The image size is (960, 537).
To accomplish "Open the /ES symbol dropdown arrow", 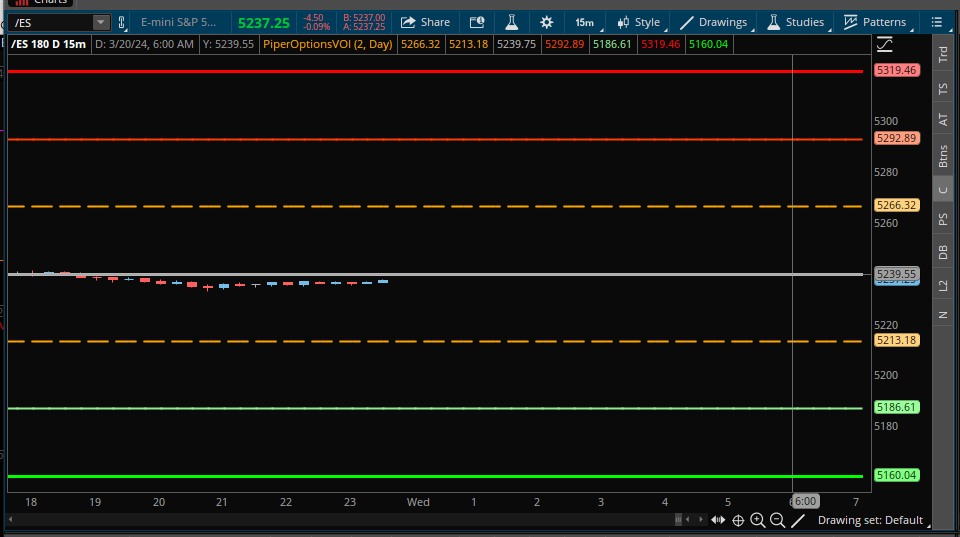I will [x=100, y=23].
